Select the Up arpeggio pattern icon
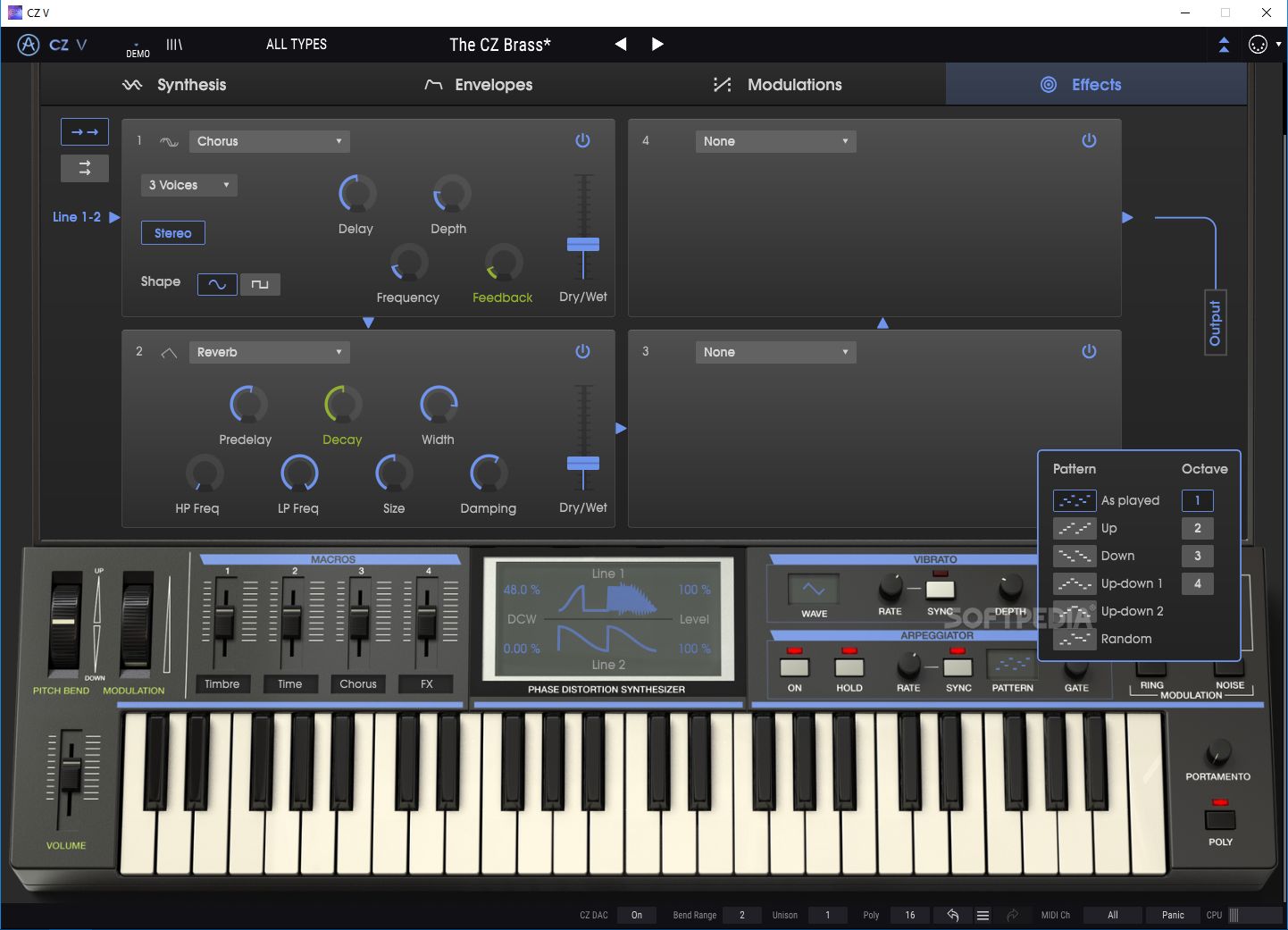This screenshot has height=930, width=1288. coord(1075,528)
